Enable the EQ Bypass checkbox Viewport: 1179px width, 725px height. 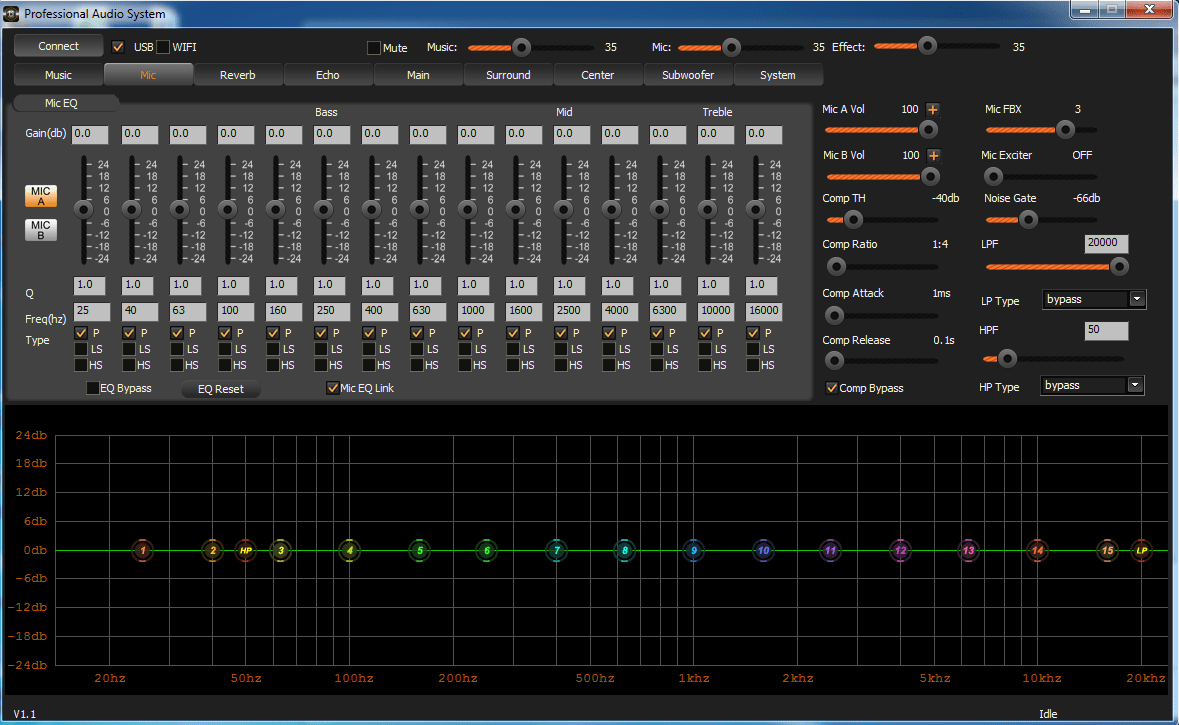click(93, 388)
